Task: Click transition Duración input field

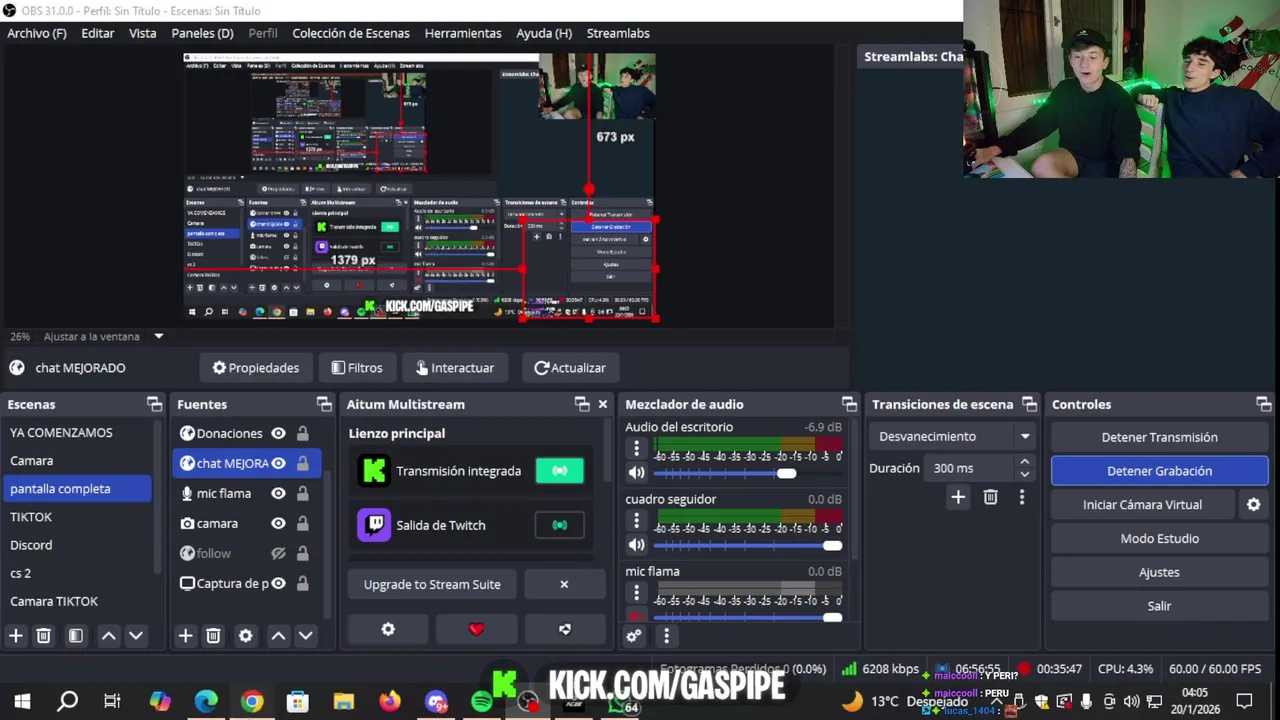Action: (971, 468)
